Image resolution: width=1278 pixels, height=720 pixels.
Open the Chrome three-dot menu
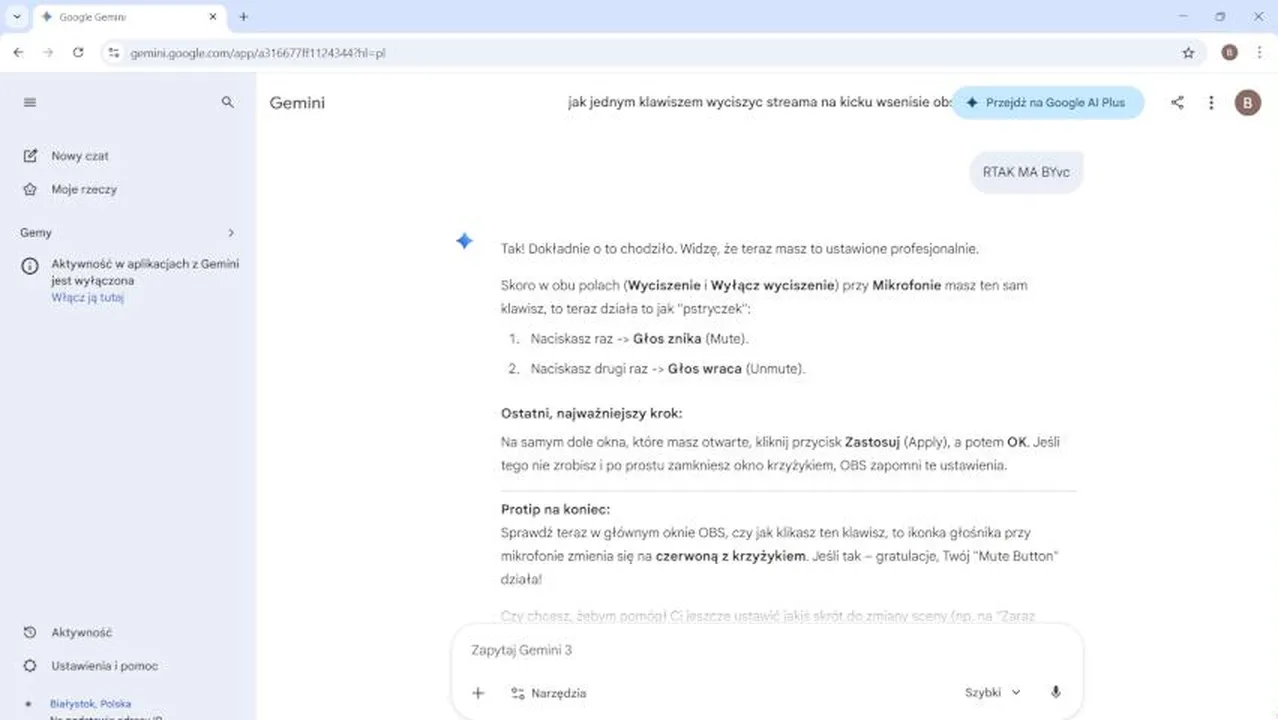tap(1259, 53)
